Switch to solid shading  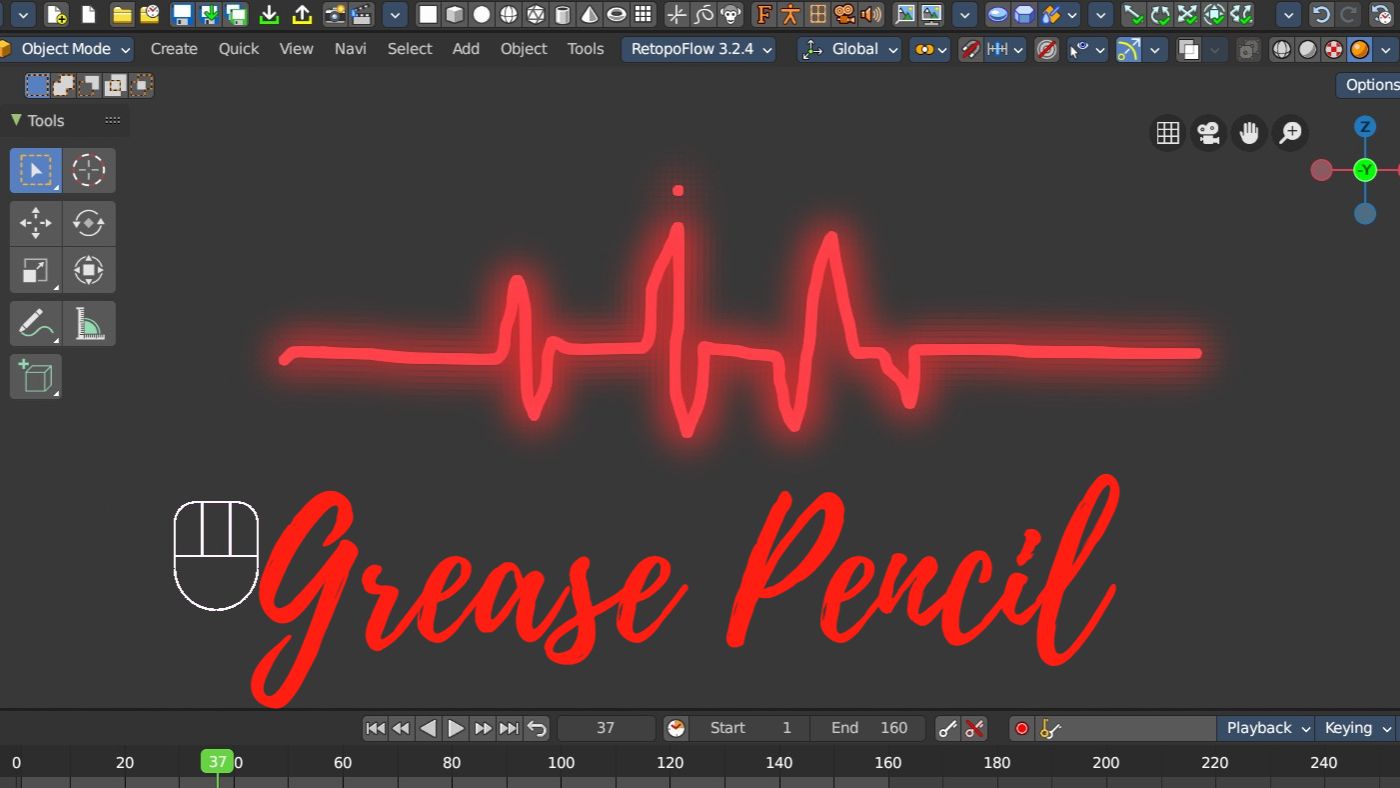tap(1307, 49)
